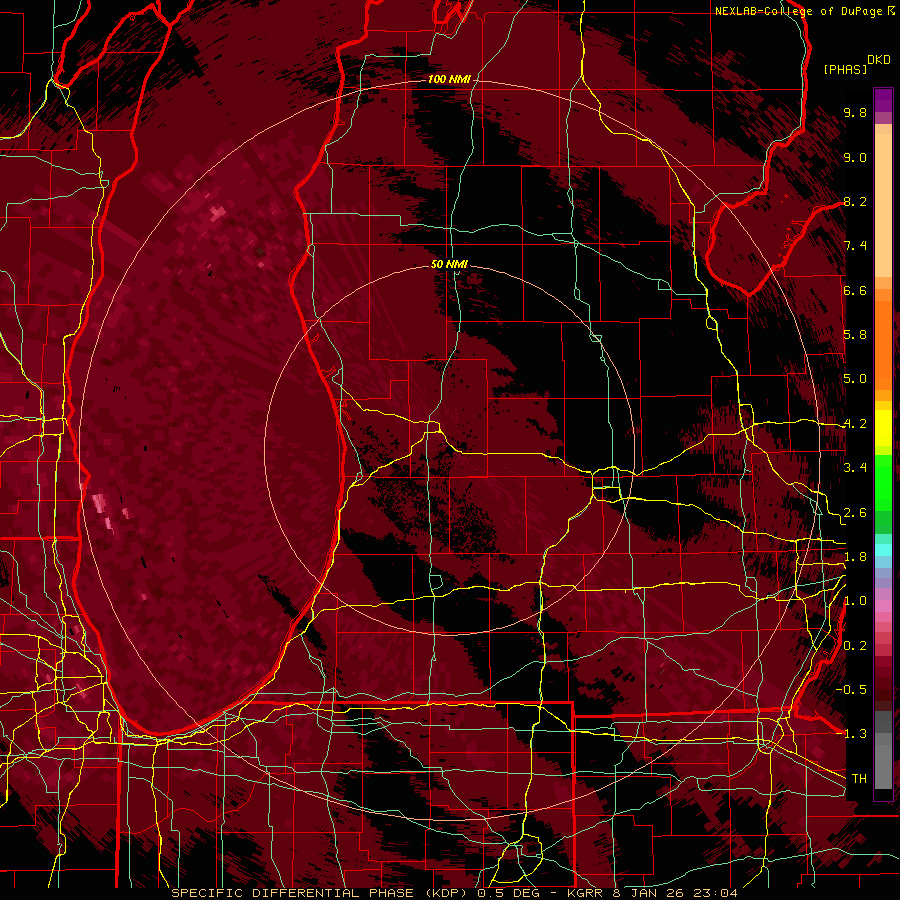Select the 0.2 scale value
The image size is (900, 900).
click(855, 646)
